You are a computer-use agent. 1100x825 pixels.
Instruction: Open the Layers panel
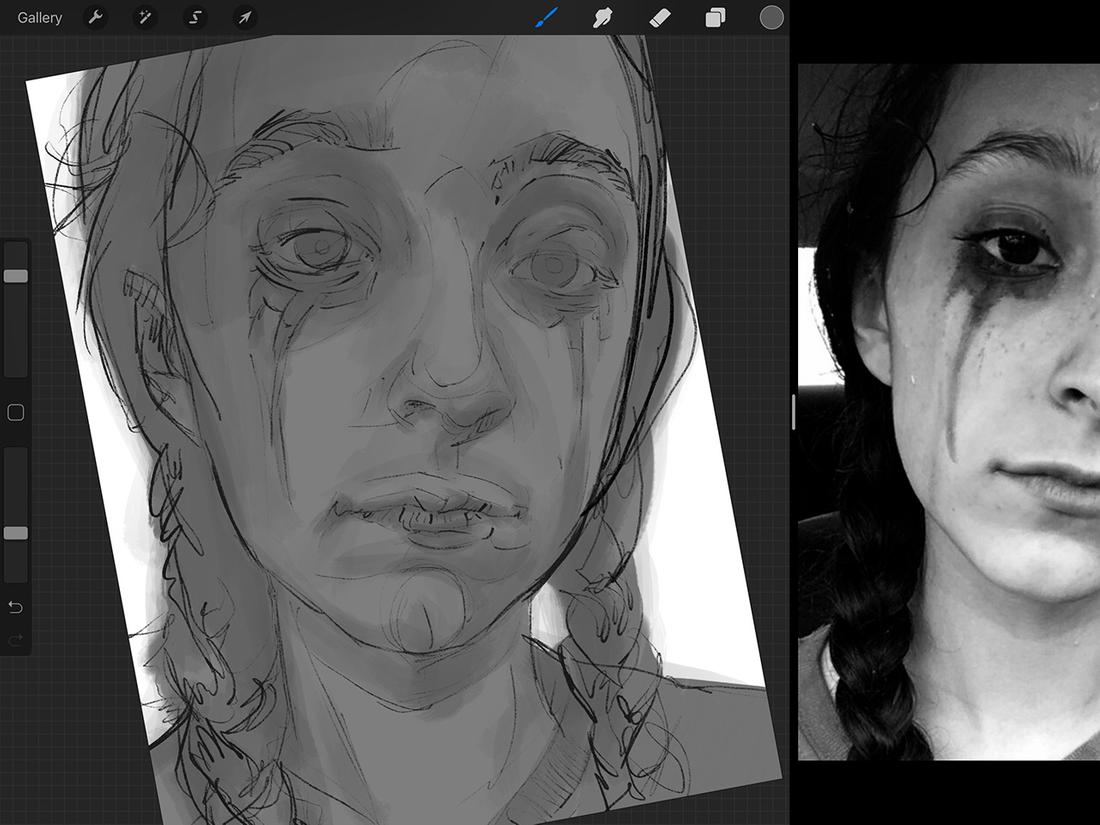click(x=715, y=17)
